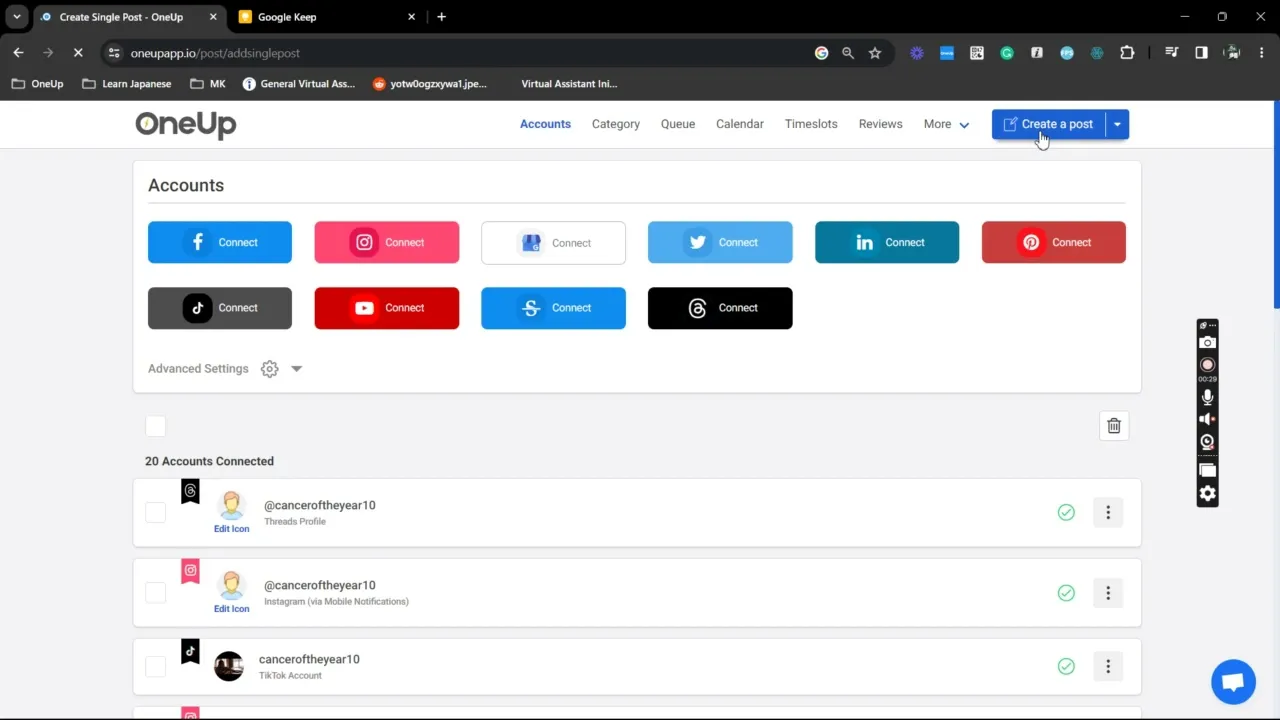Bookmark this page with star icon
This screenshot has width=1280, height=720.
[x=875, y=53]
